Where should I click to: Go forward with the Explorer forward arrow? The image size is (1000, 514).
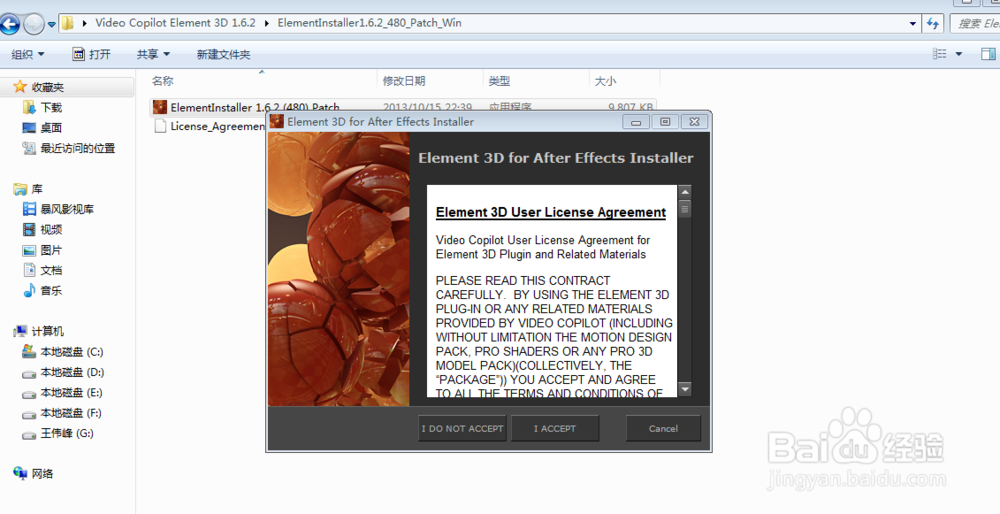pos(33,24)
